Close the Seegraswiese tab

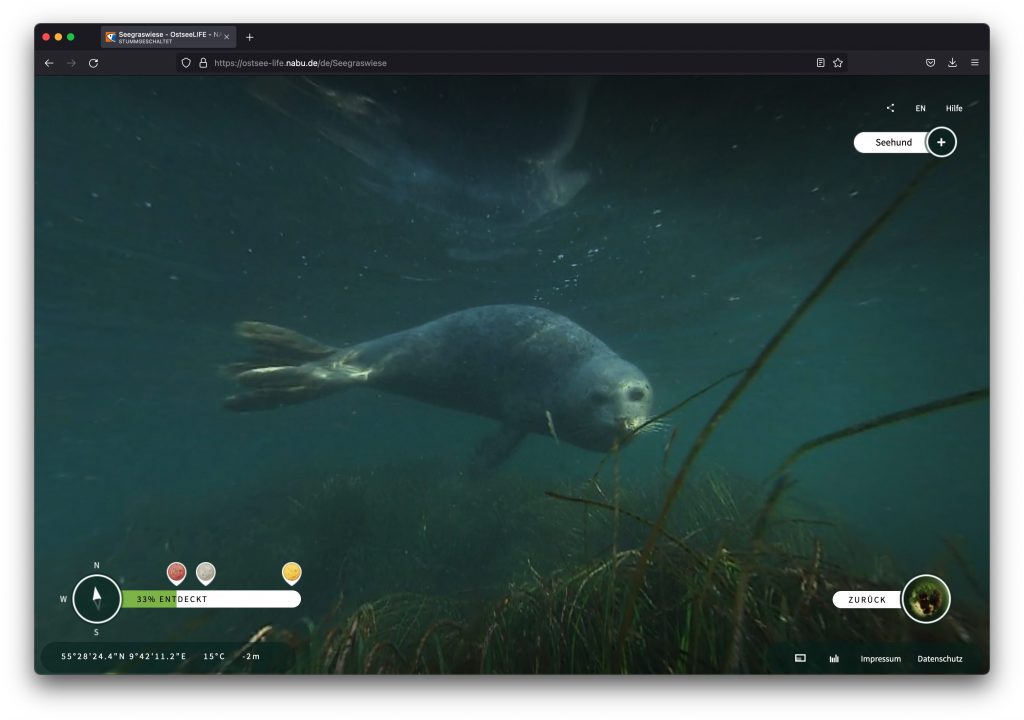click(x=227, y=37)
